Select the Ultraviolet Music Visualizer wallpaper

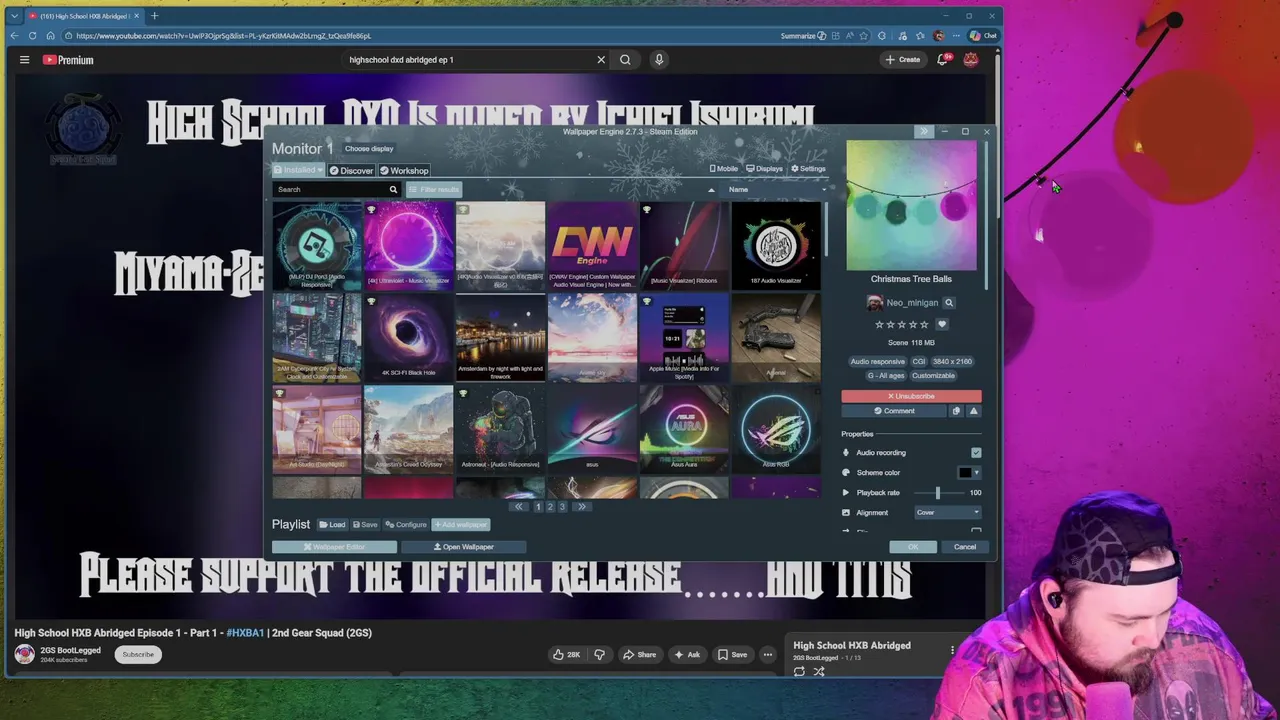click(408, 246)
